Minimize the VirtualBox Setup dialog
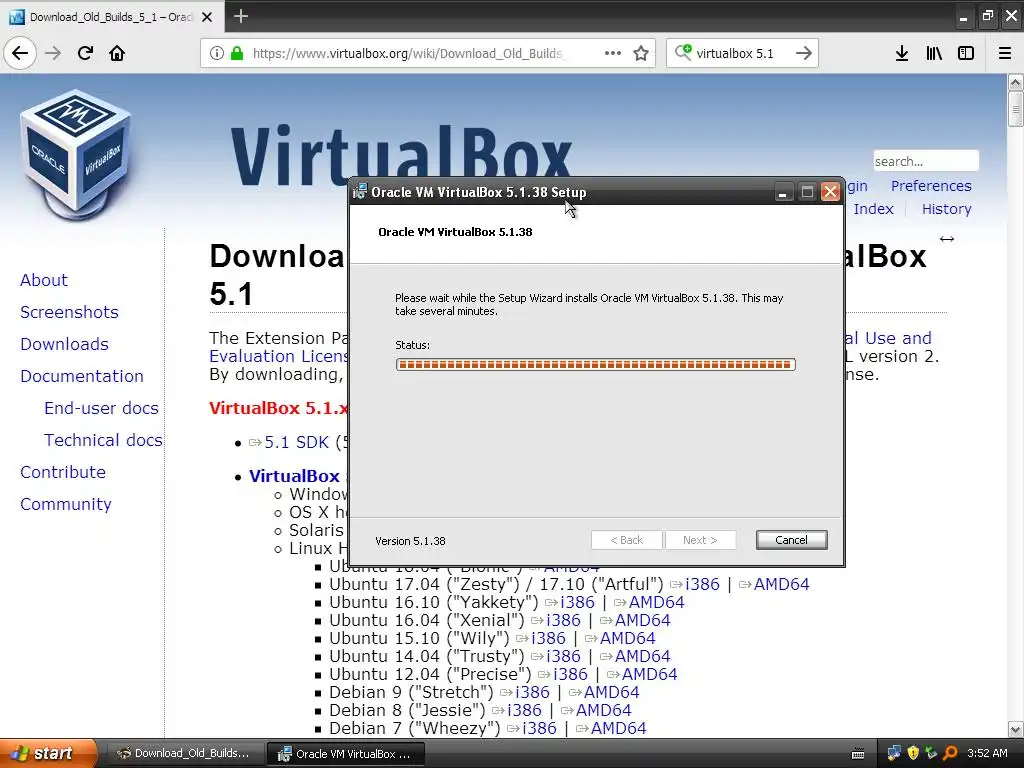This screenshot has height=768, width=1024. pos(783,192)
